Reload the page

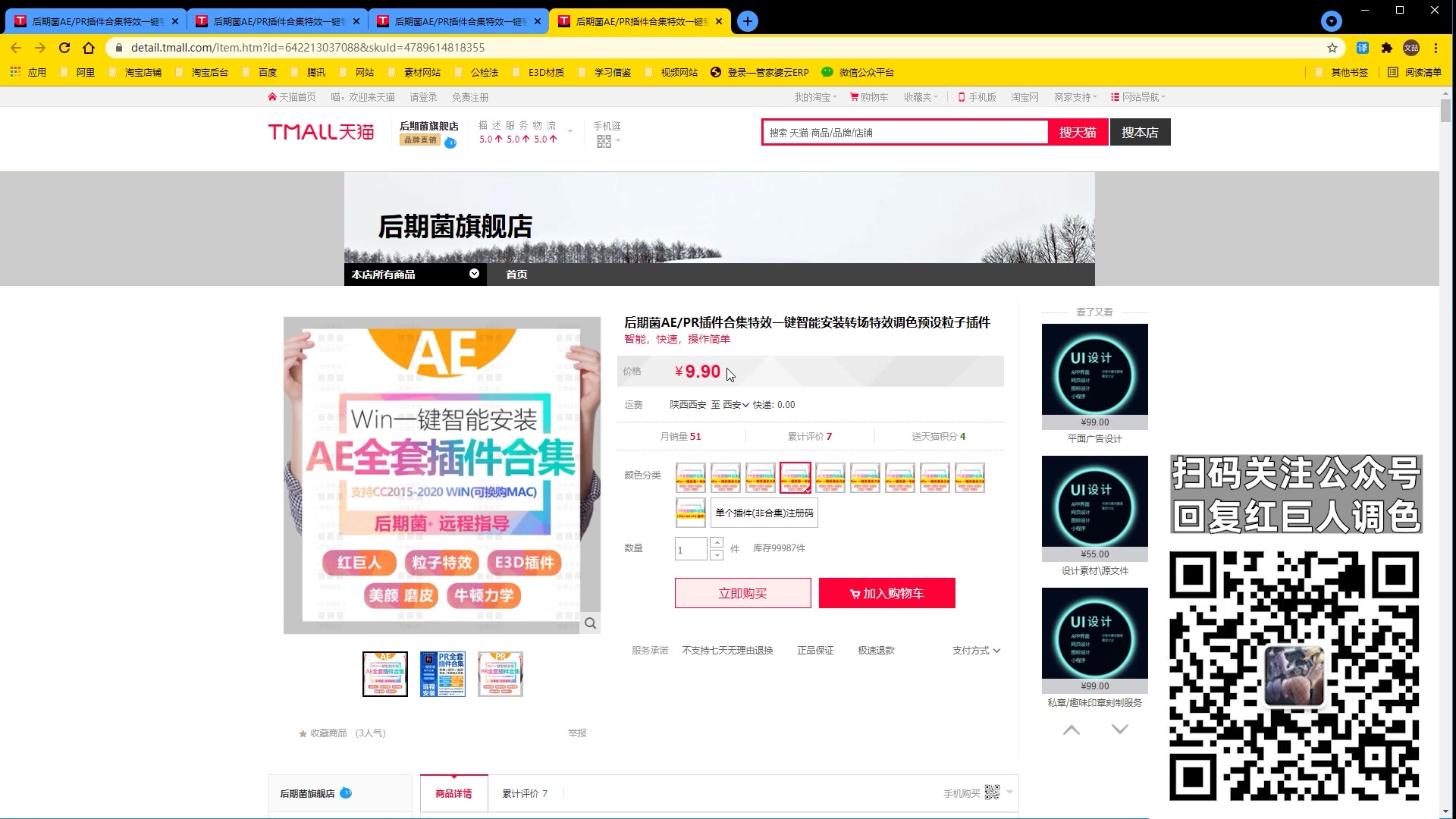(x=64, y=48)
